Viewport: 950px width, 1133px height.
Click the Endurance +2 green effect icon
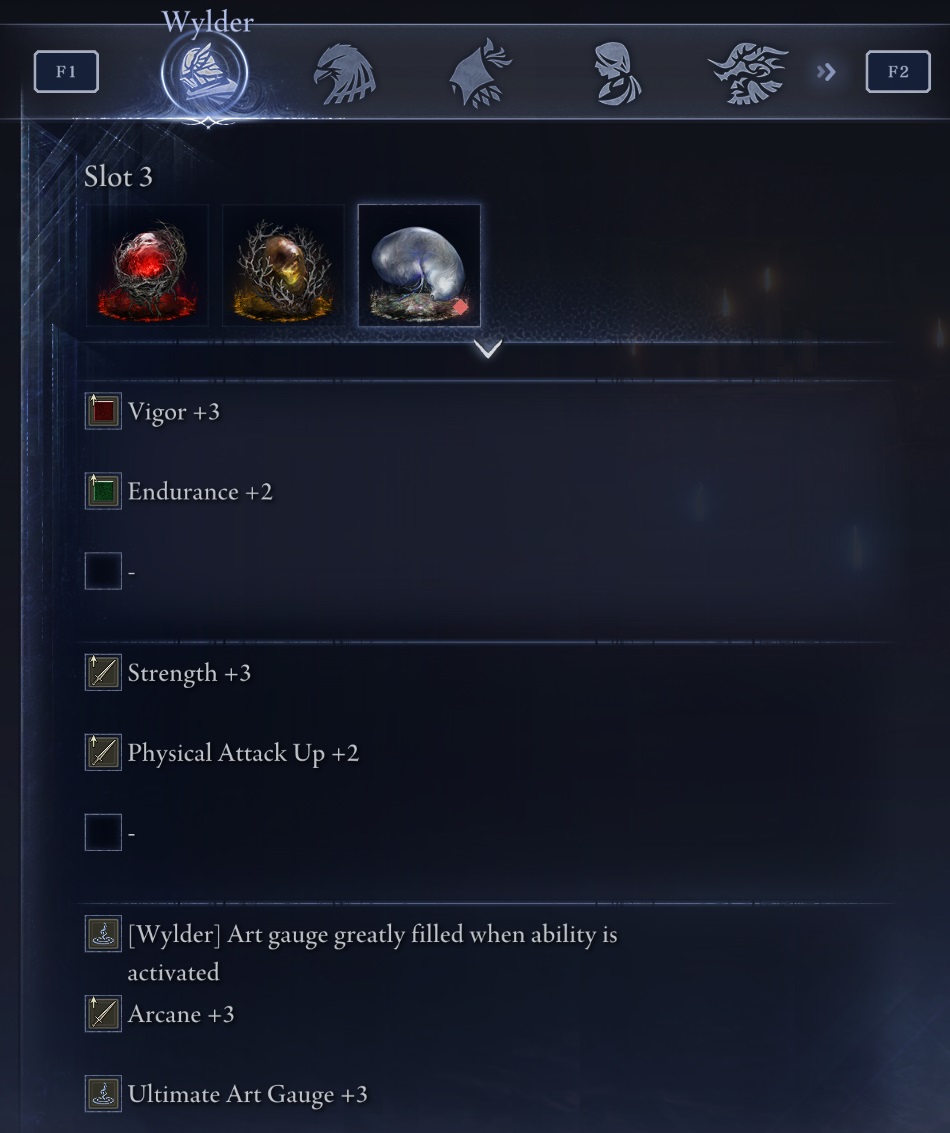tap(103, 491)
